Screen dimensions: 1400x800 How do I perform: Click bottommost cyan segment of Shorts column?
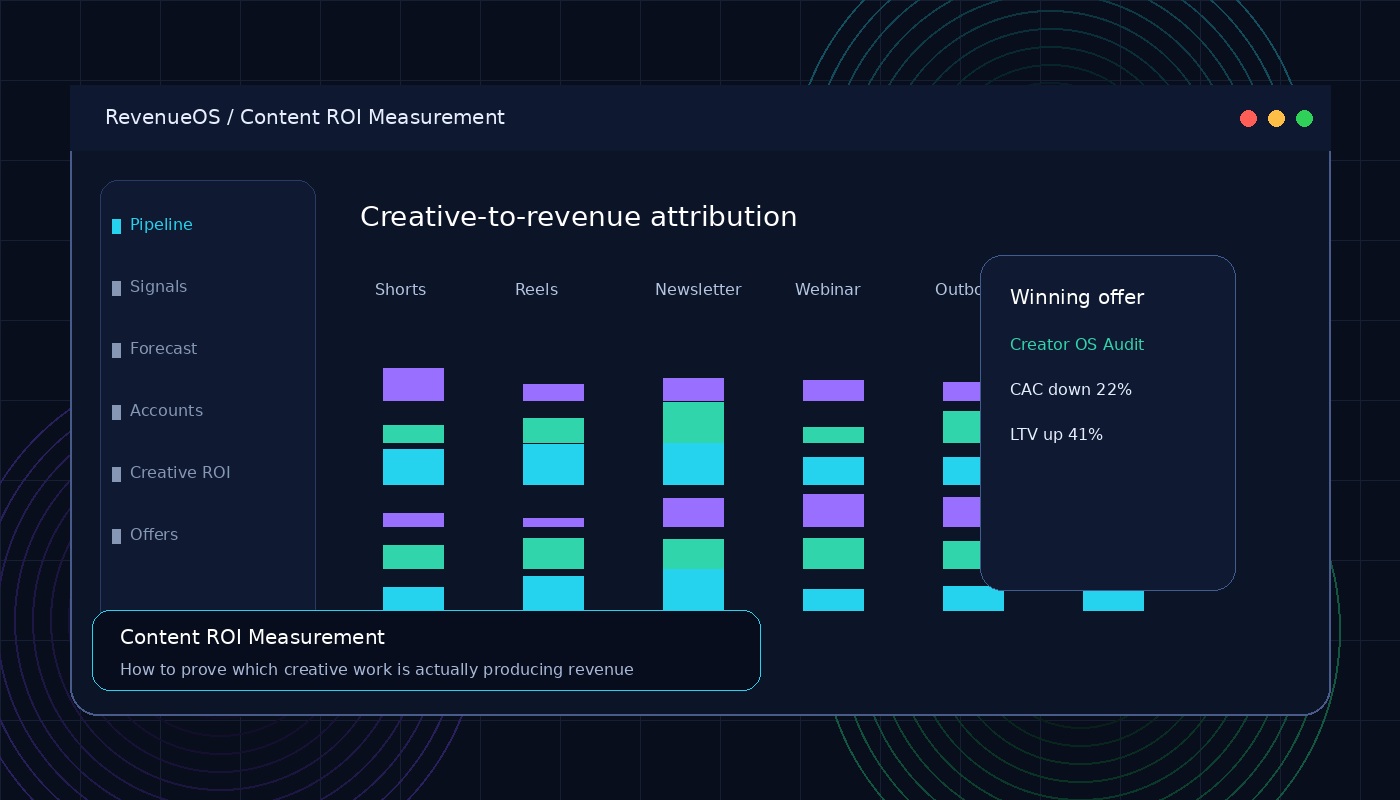413,598
